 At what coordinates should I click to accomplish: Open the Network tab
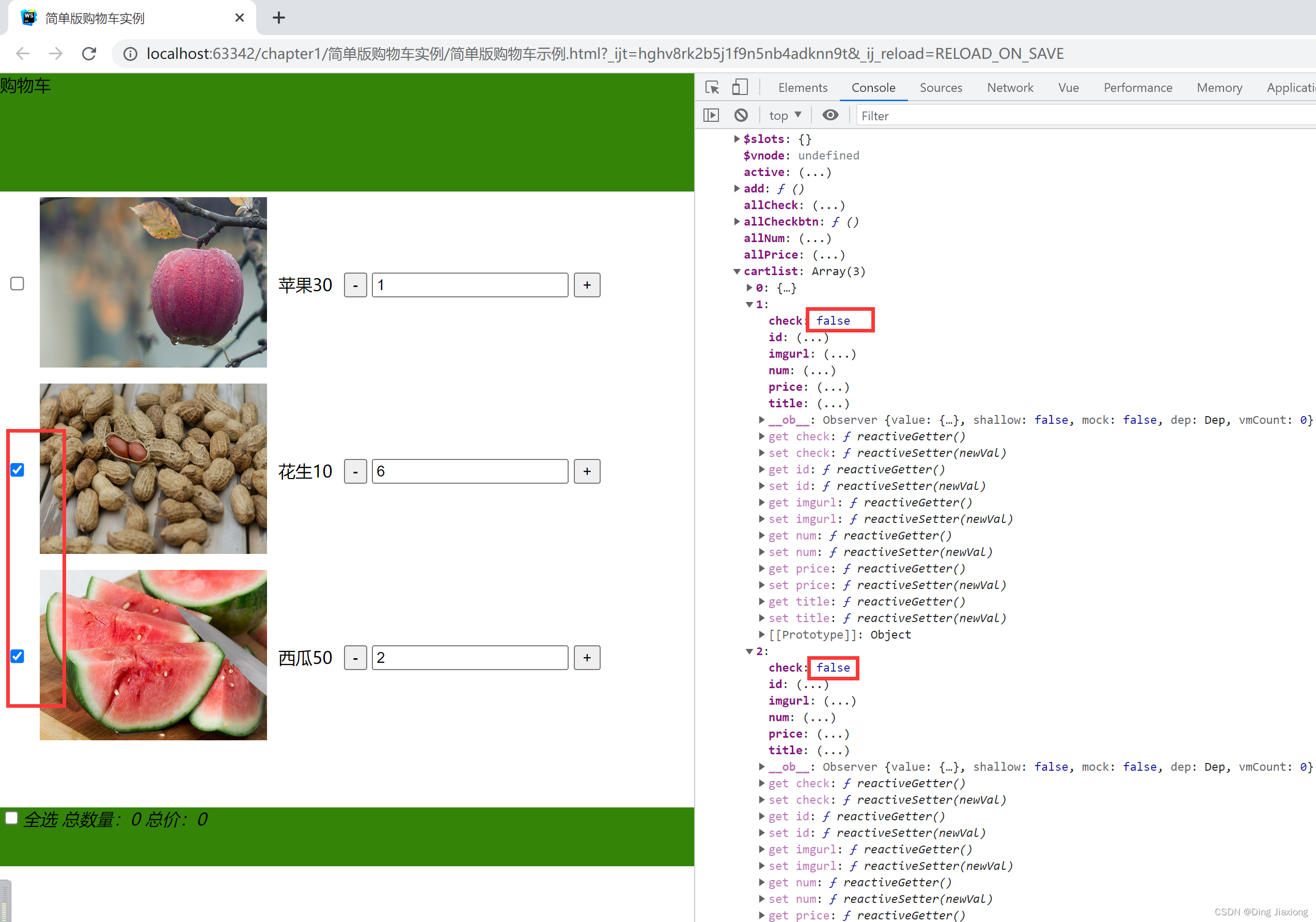coord(1009,88)
